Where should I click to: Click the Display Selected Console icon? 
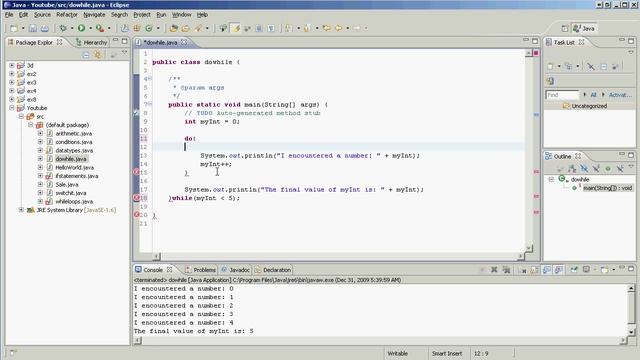tap(586, 270)
